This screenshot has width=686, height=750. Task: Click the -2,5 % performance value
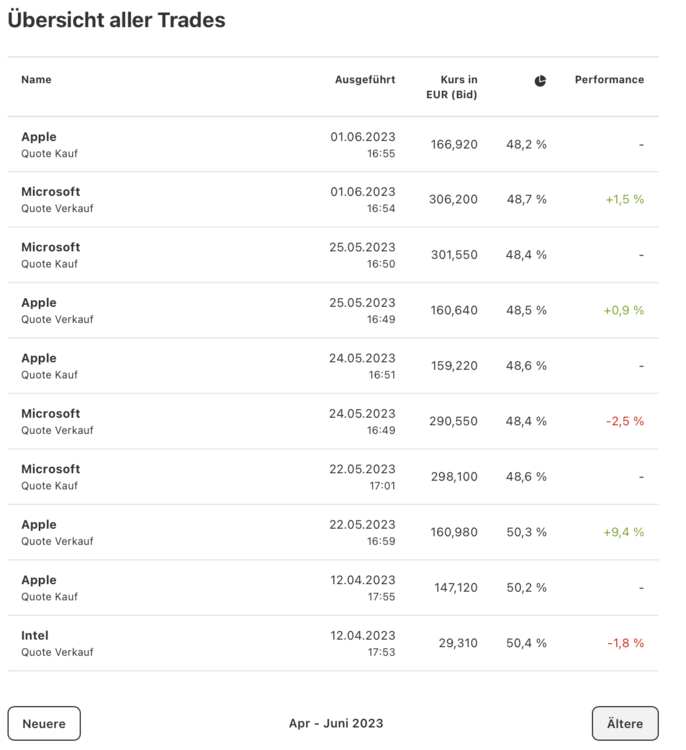625,421
